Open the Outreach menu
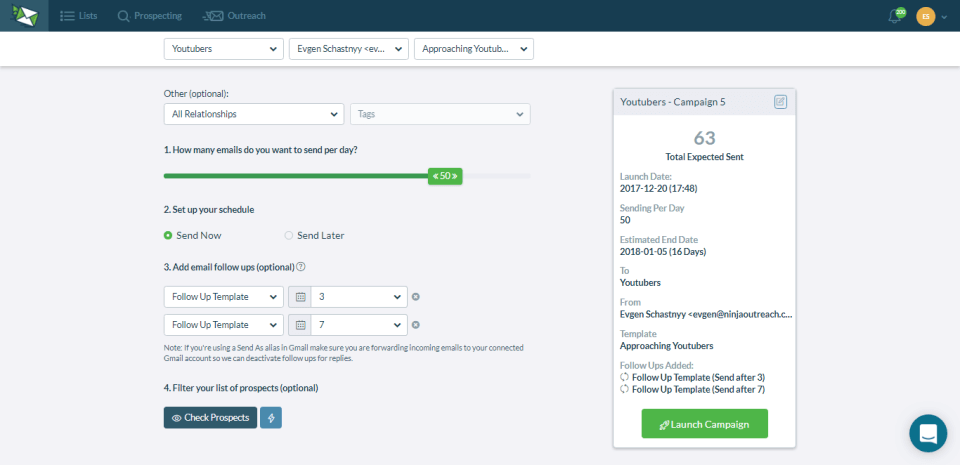 tap(234, 16)
